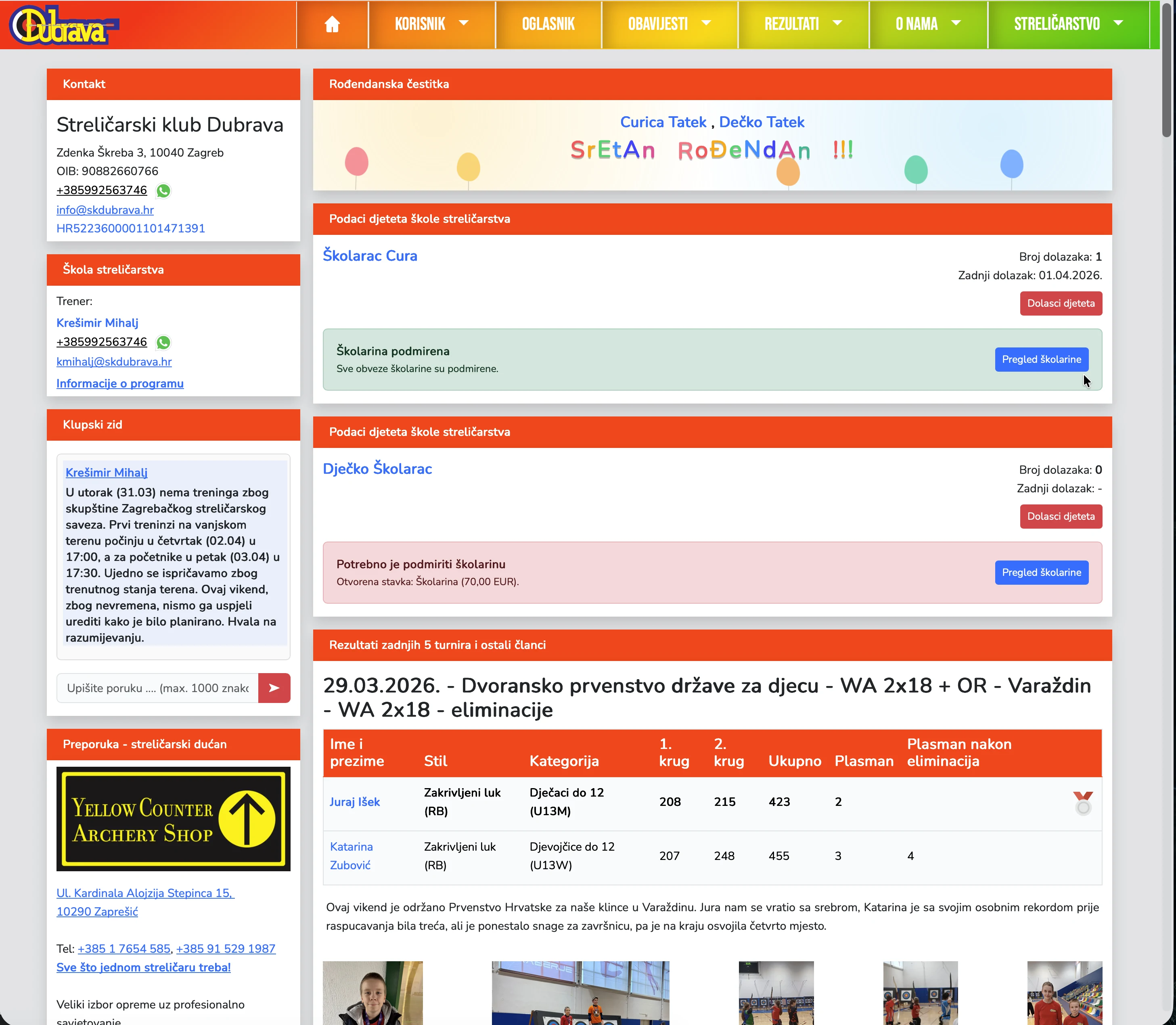Click the wall message input field
Viewport: 1176px width, 1025px height.
pos(157,688)
